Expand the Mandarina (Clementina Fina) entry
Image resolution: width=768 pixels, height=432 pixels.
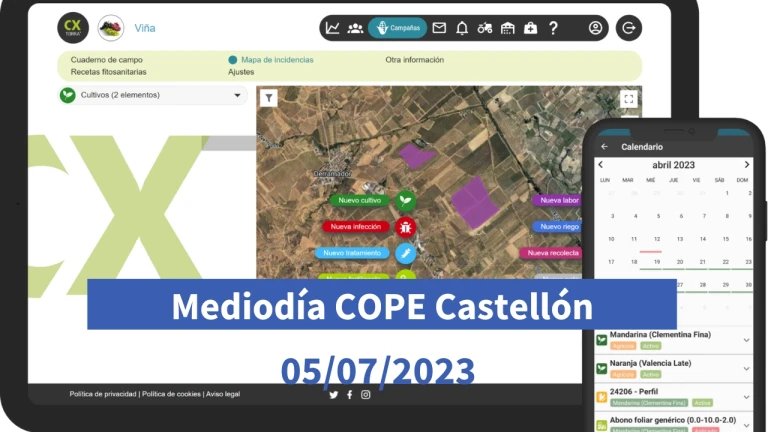click(746, 340)
